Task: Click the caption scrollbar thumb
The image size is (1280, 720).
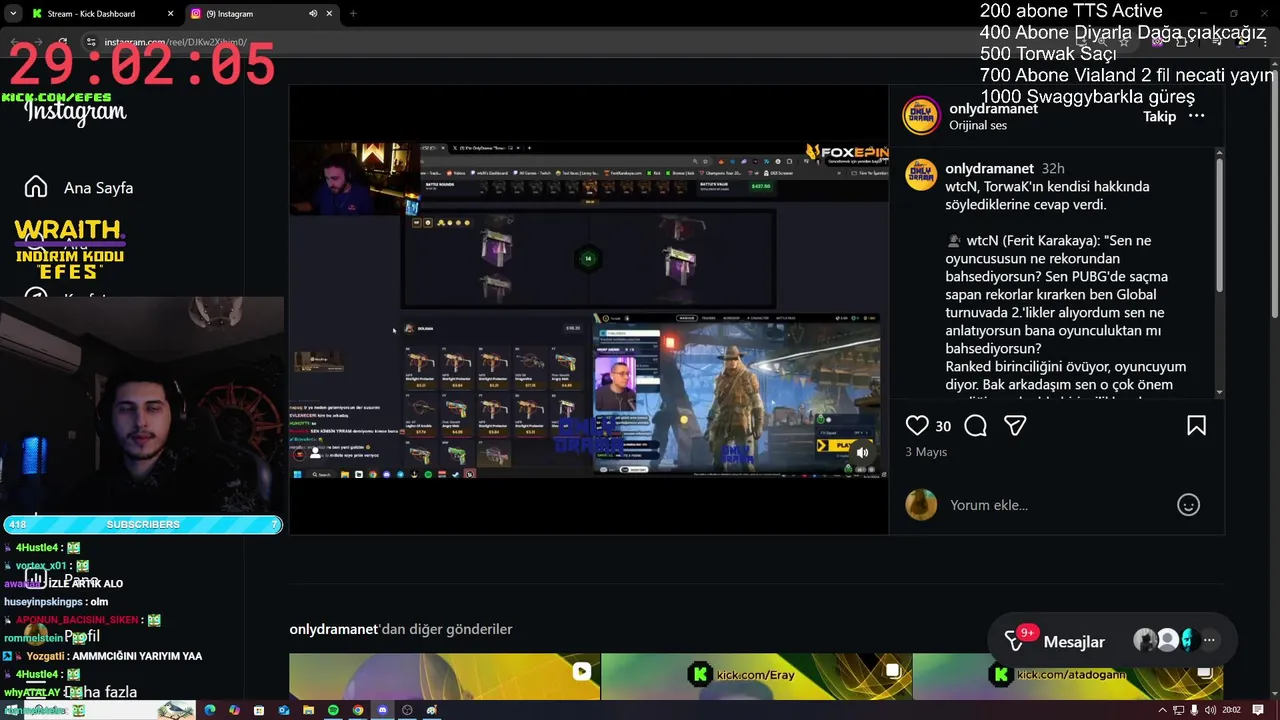Action: point(1219,226)
